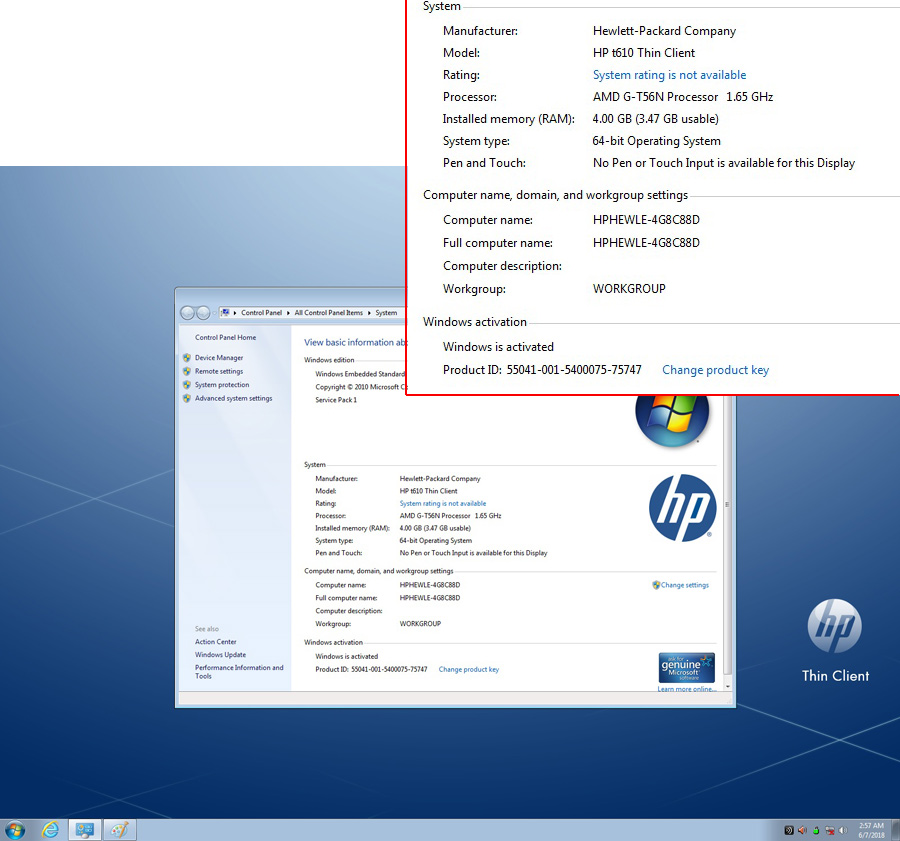This screenshot has height=841, width=900.
Task: Launch Internet Explorer from the taskbar
Action: click(x=51, y=830)
